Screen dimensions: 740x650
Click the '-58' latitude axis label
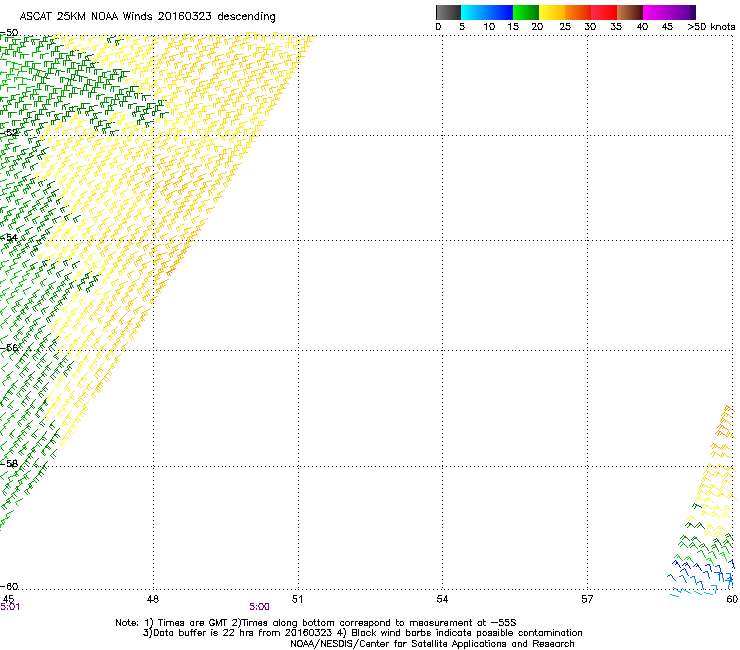(x=9, y=463)
